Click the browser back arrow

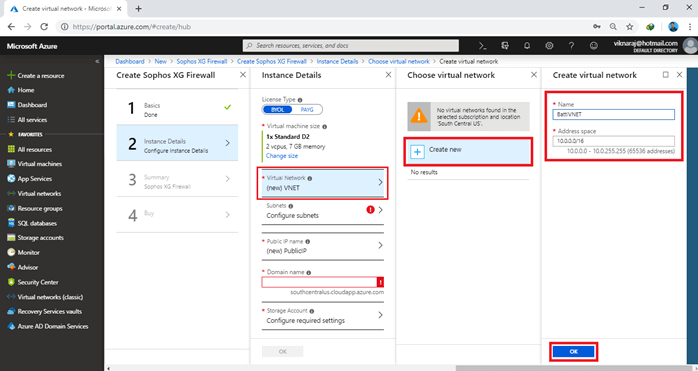[x=11, y=27]
